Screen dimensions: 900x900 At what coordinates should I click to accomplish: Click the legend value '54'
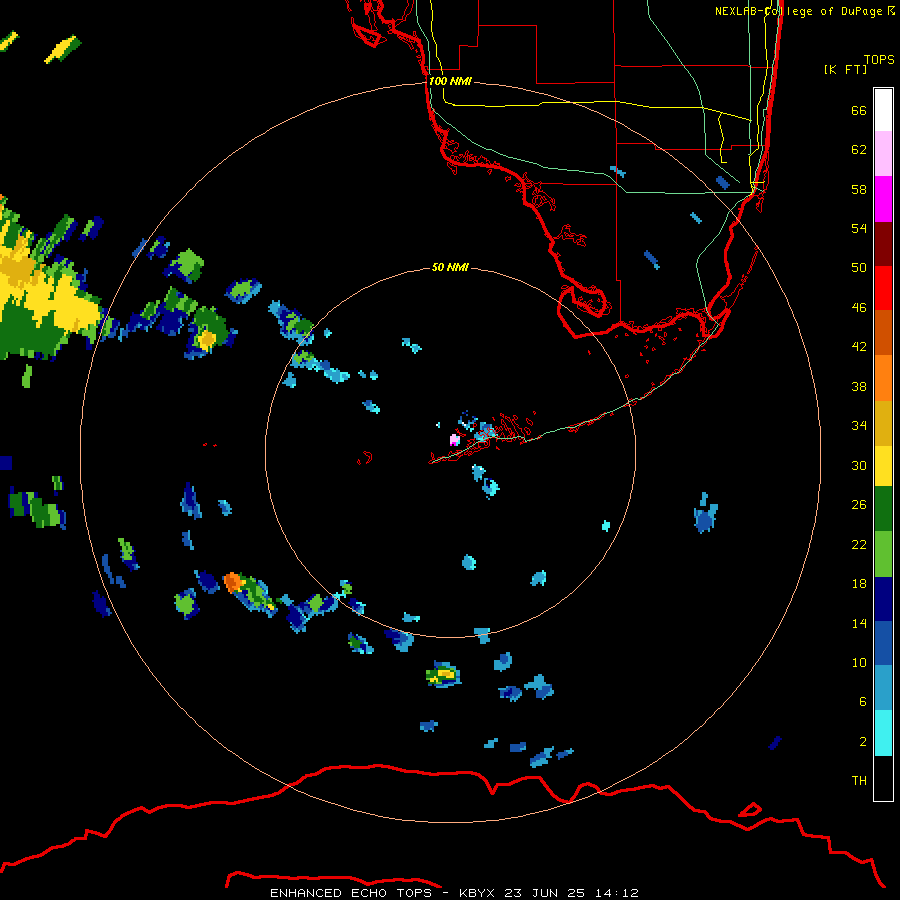859,228
